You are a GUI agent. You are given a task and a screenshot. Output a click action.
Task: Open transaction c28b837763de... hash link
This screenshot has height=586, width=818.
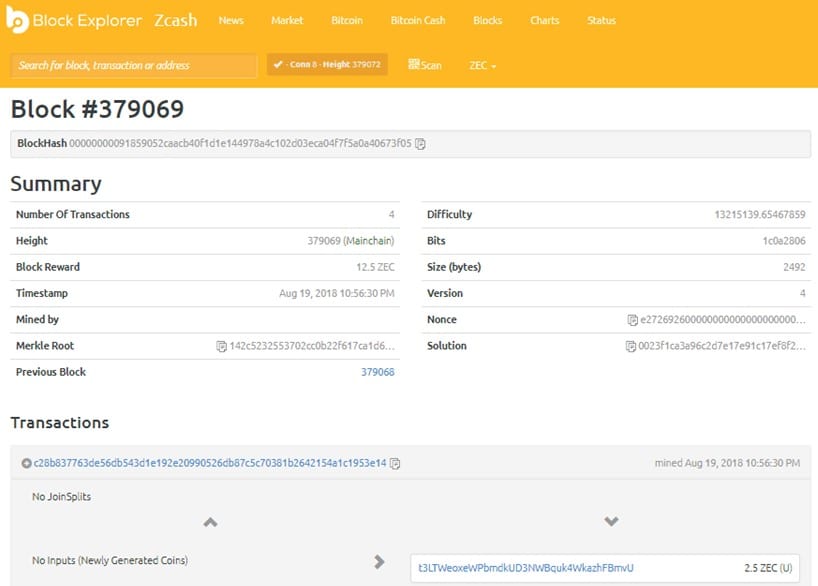click(210, 463)
